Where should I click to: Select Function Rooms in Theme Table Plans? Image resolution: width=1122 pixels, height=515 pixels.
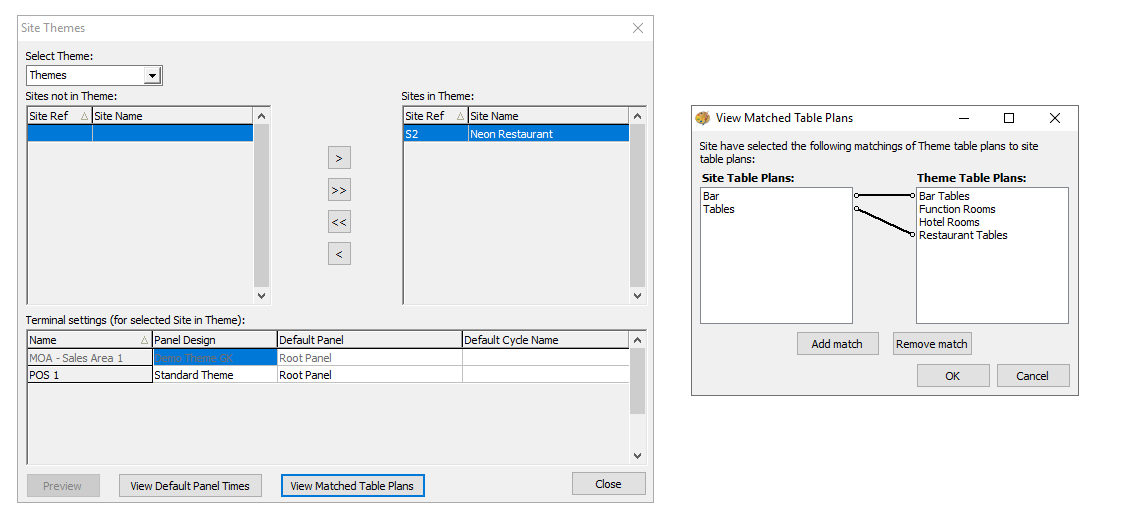pyautogui.click(x=956, y=209)
